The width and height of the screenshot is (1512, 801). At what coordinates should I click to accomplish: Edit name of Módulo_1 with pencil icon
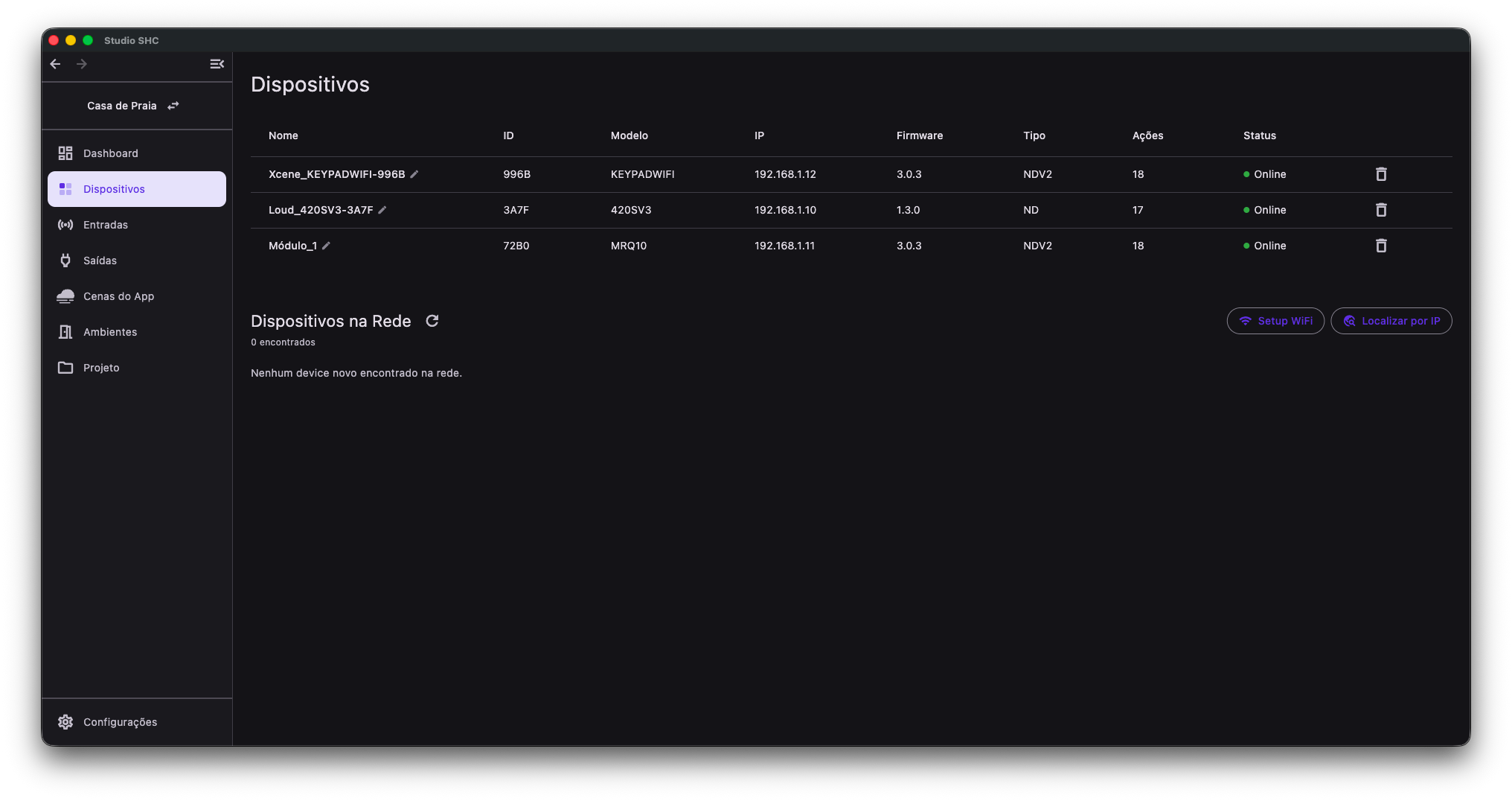(x=326, y=246)
